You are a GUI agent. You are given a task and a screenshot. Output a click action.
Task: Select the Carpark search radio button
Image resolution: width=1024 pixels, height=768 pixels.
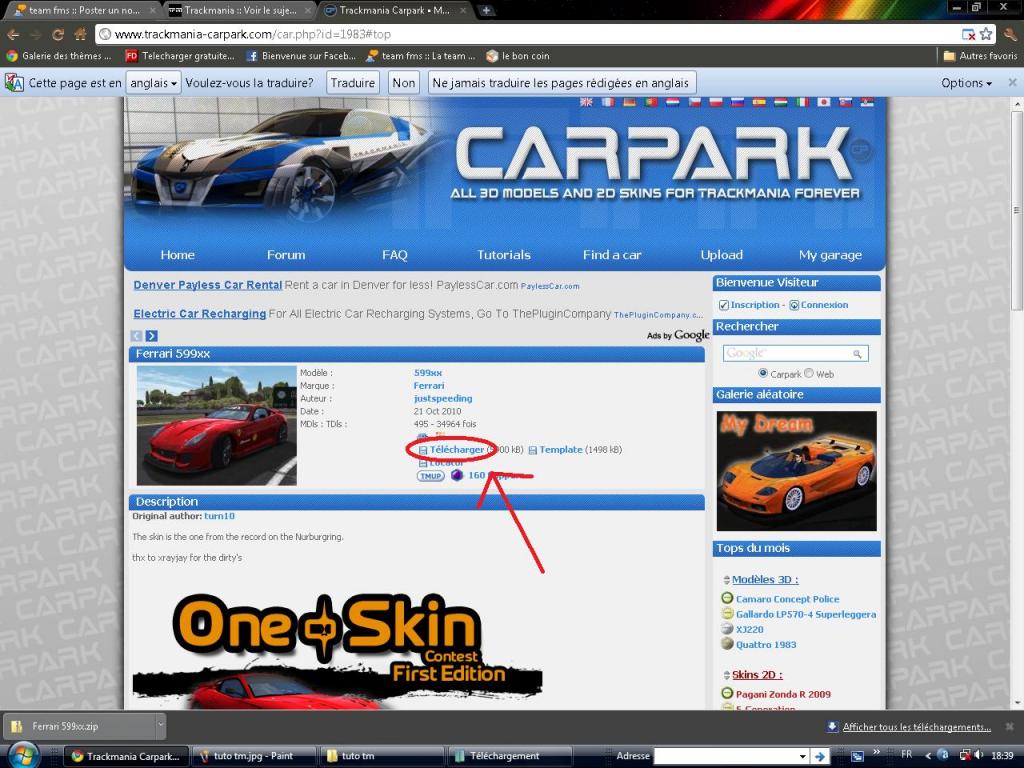point(763,373)
